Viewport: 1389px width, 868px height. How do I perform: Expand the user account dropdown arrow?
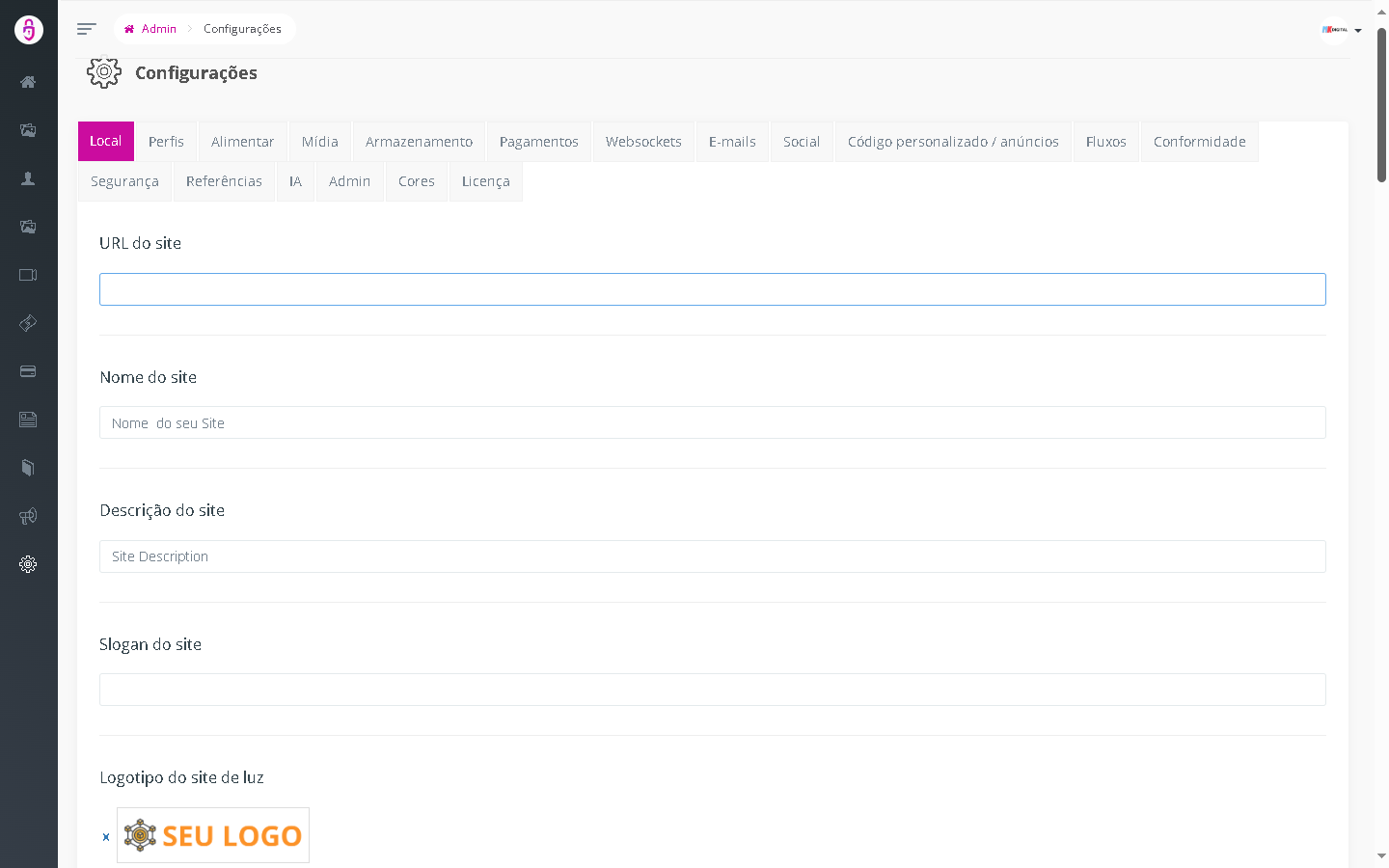click(x=1358, y=31)
